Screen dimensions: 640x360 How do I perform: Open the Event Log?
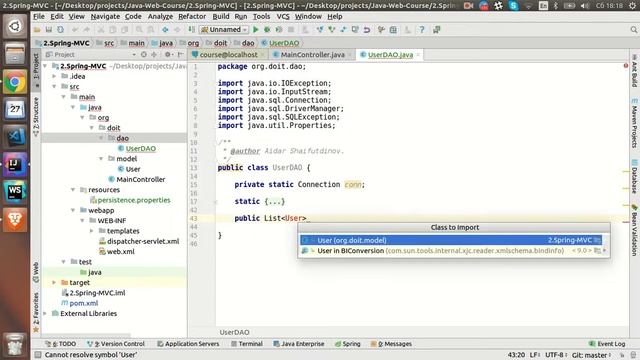click(x=607, y=344)
